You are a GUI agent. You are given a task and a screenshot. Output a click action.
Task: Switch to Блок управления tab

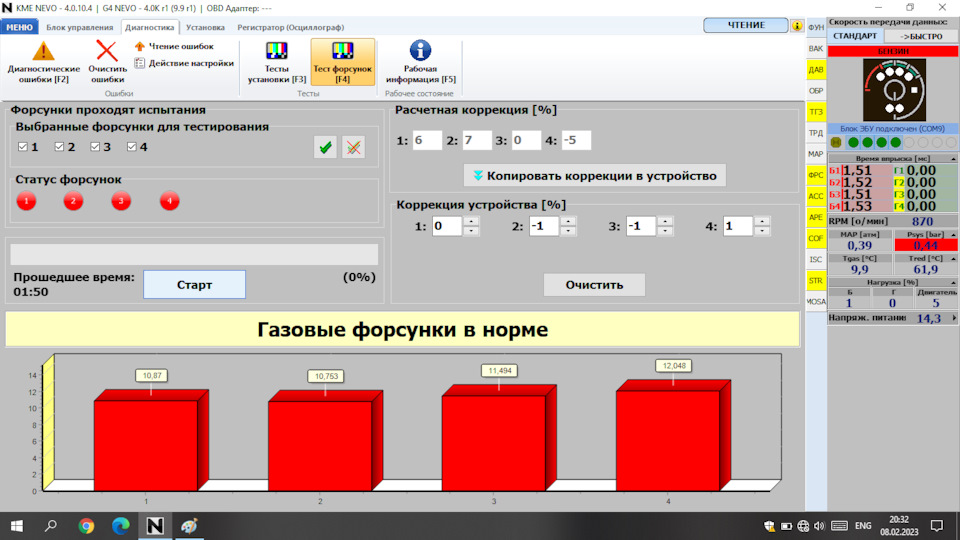pyautogui.click(x=80, y=27)
